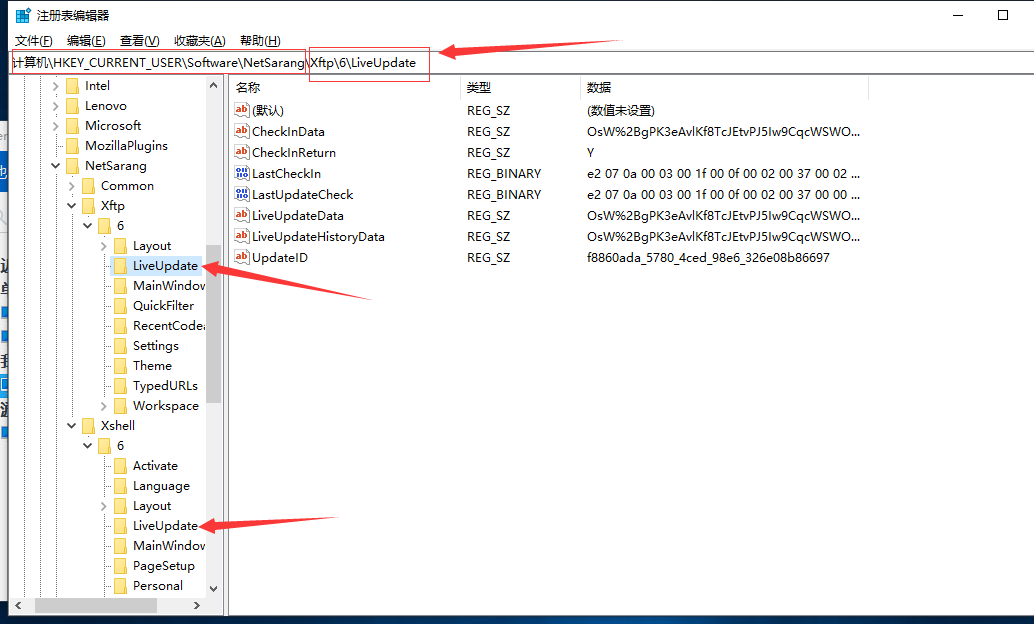Click REG_BINARY type of LastCheckIn row
Image resolution: width=1034 pixels, height=624 pixels.
(504, 173)
